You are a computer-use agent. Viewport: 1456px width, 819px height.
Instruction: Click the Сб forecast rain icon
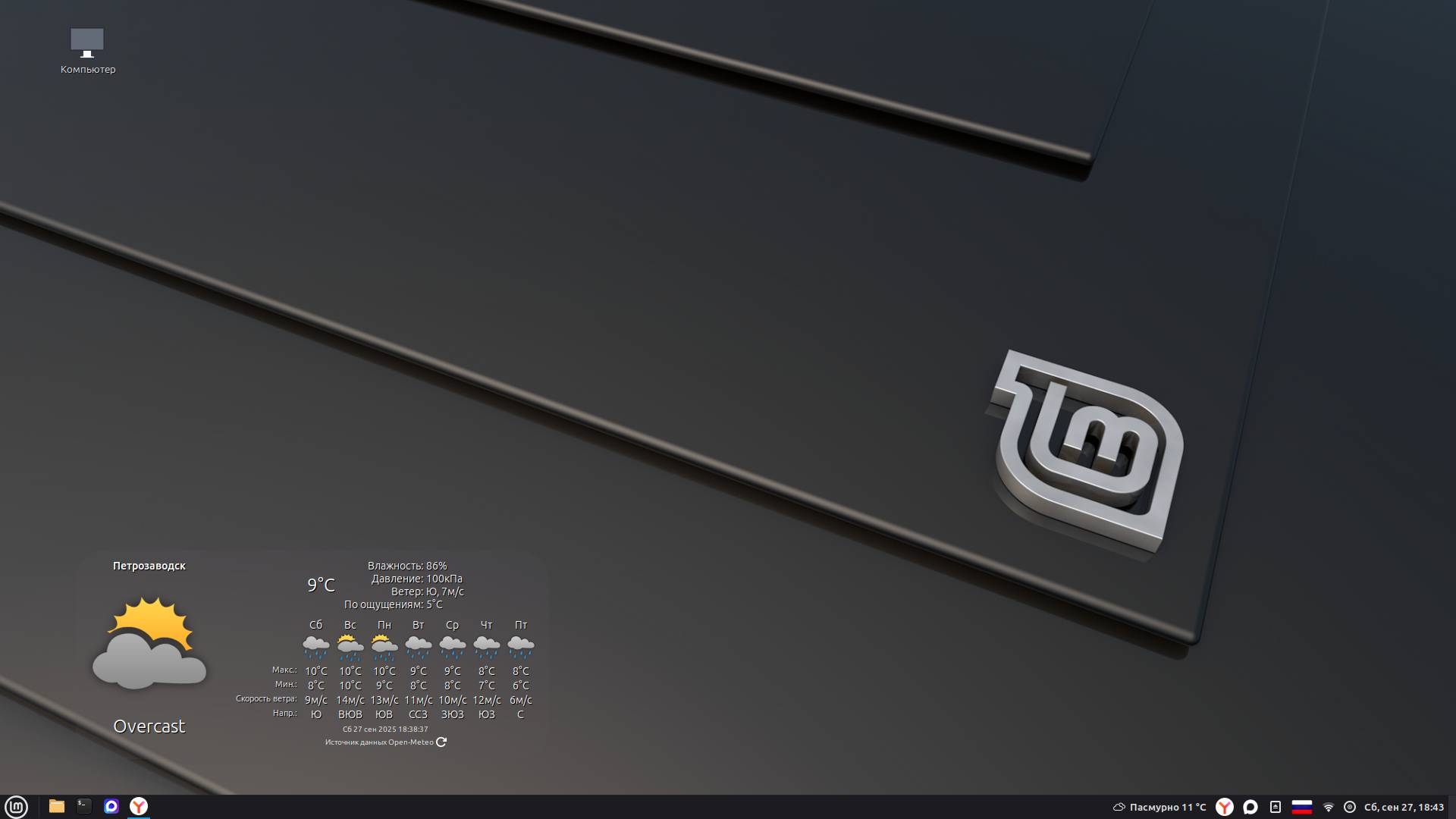click(316, 647)
